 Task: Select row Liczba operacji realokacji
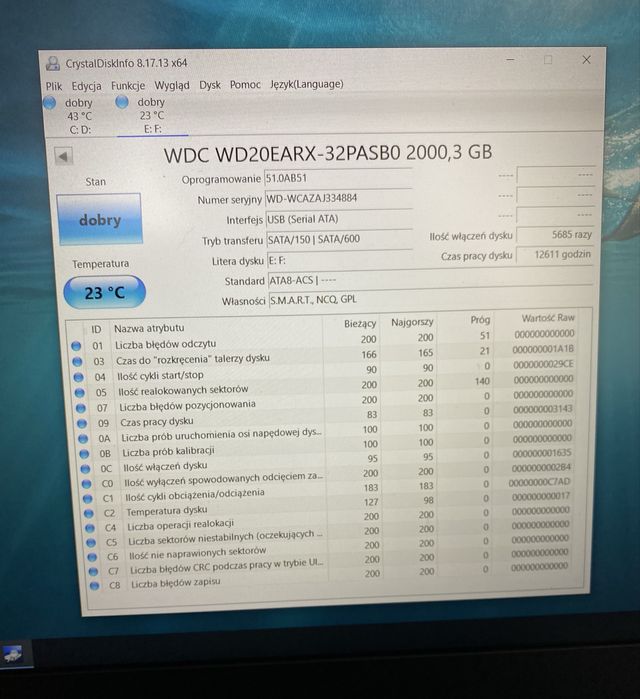point(331,519)
